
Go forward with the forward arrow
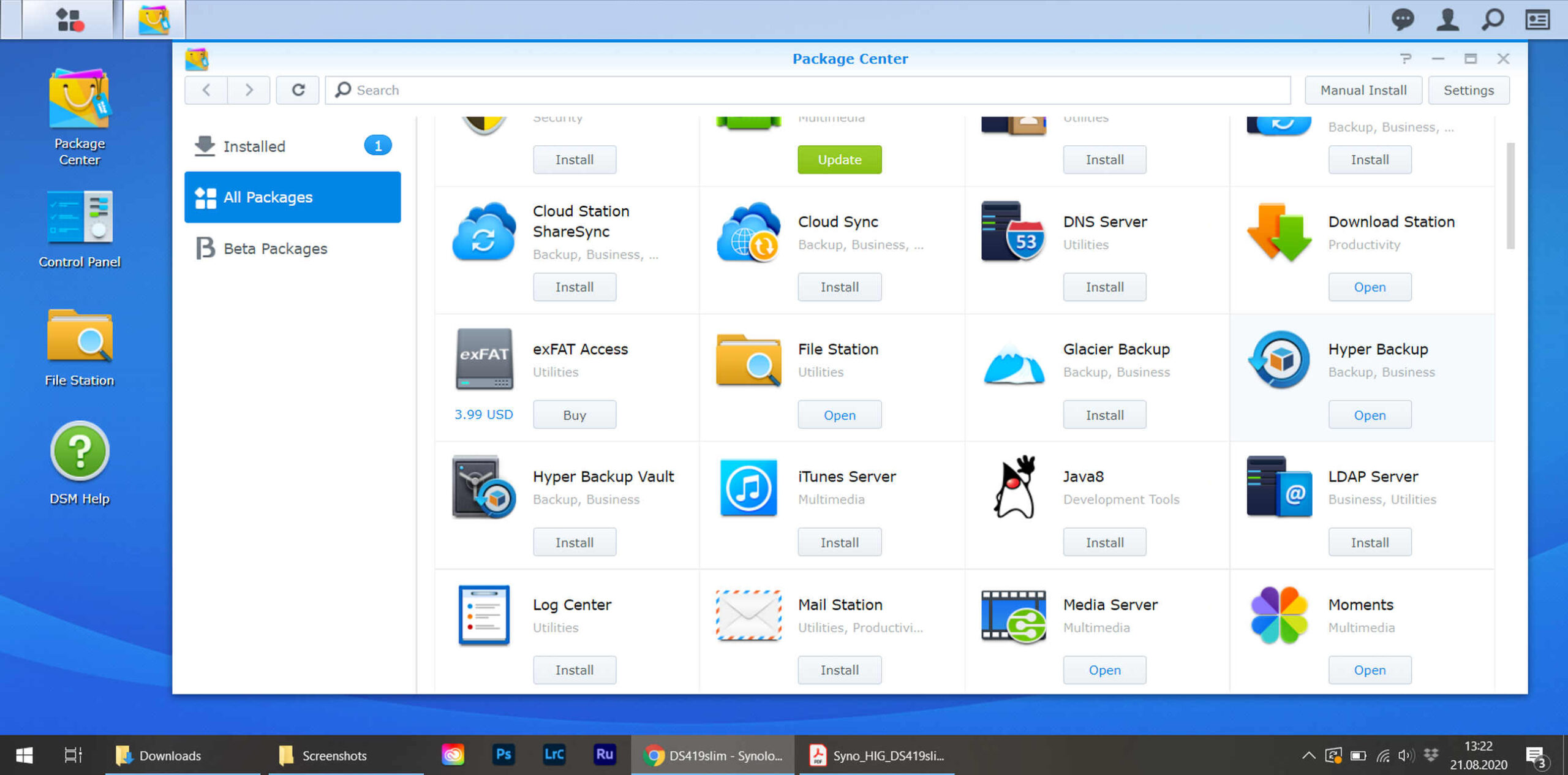coord(249,90)
